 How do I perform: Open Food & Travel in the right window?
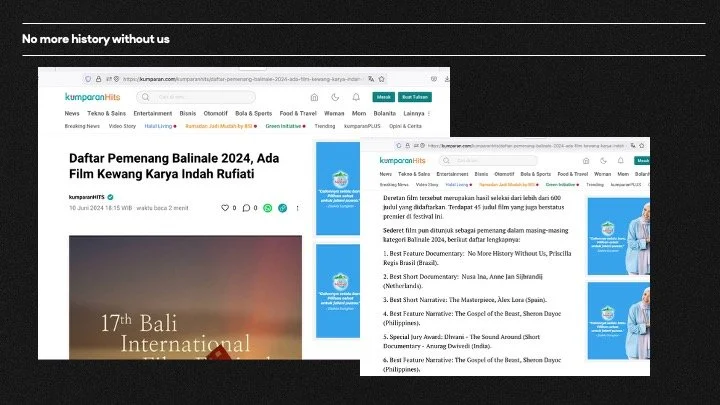tap(573, 174)
